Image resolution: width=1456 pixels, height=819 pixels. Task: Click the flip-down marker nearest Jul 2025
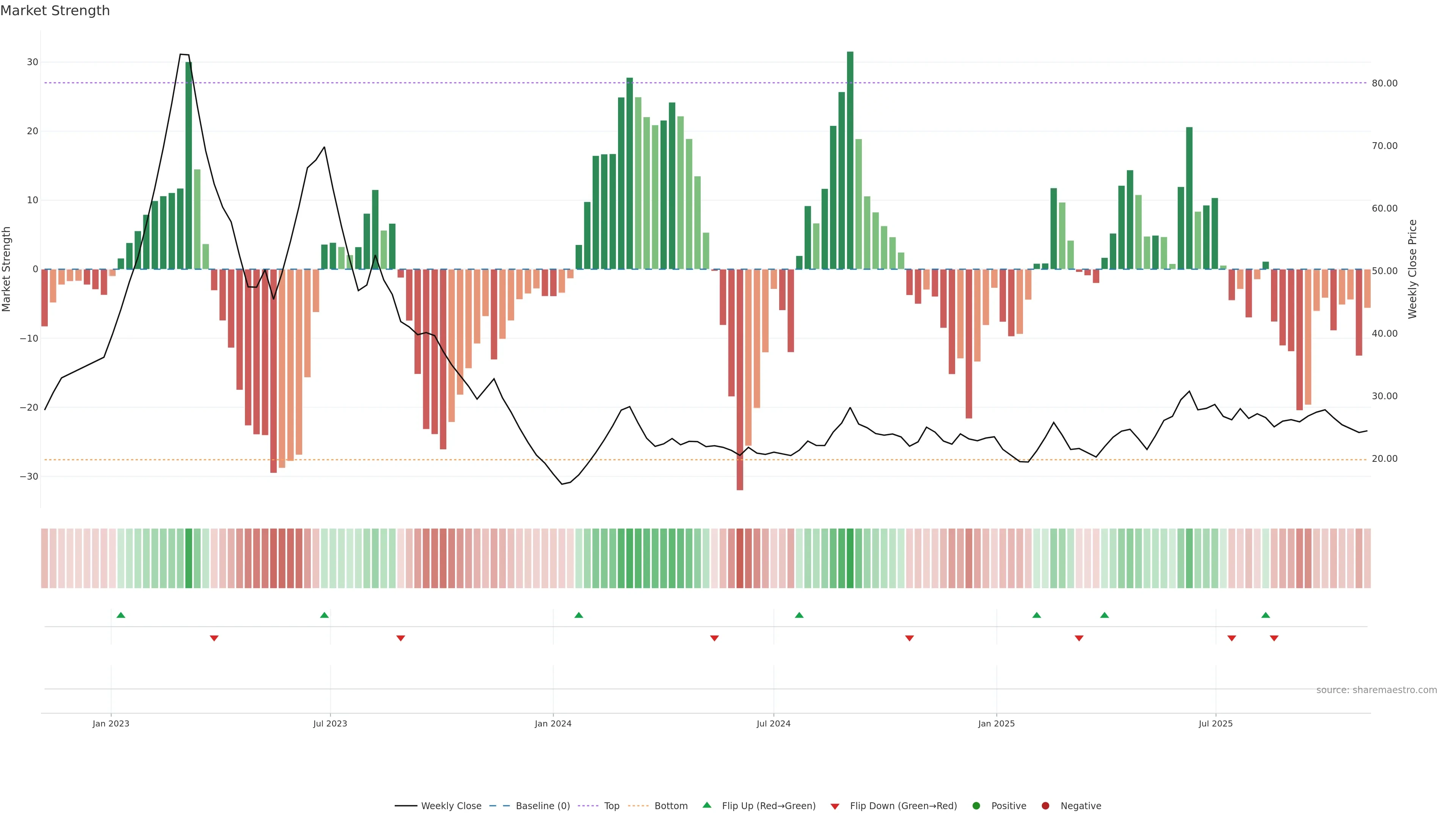click(x=1232, y=638)
